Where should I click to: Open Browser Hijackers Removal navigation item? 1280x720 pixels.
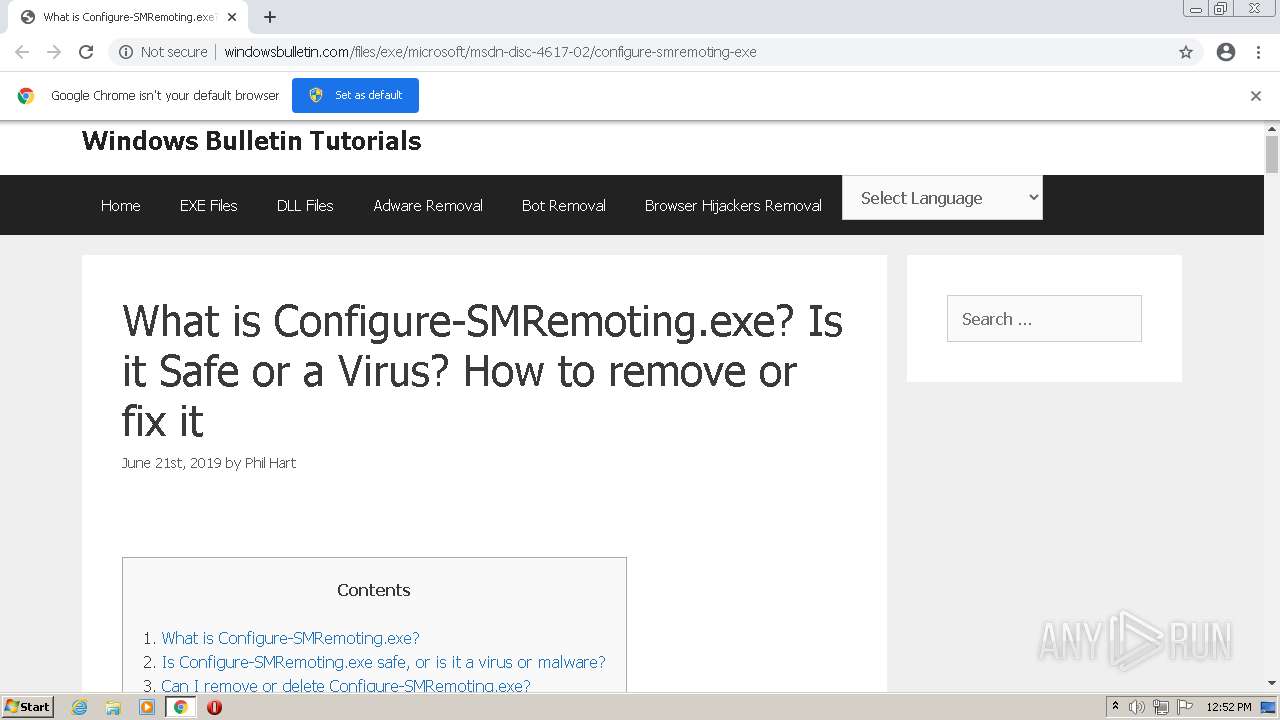[x=733, y=205]
